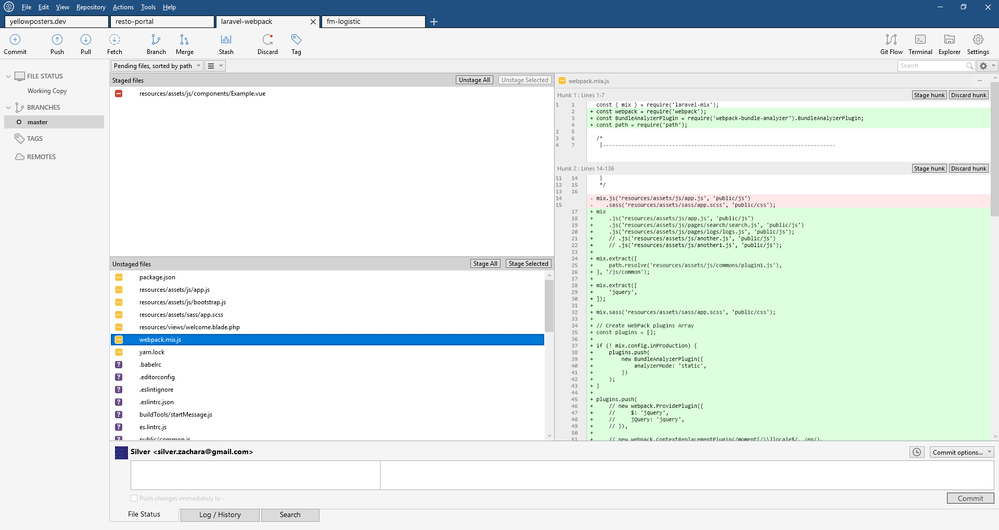Screen dimensions: 999x530
Task: Switch to the bottom Search tab
Action: coord(290,515)
